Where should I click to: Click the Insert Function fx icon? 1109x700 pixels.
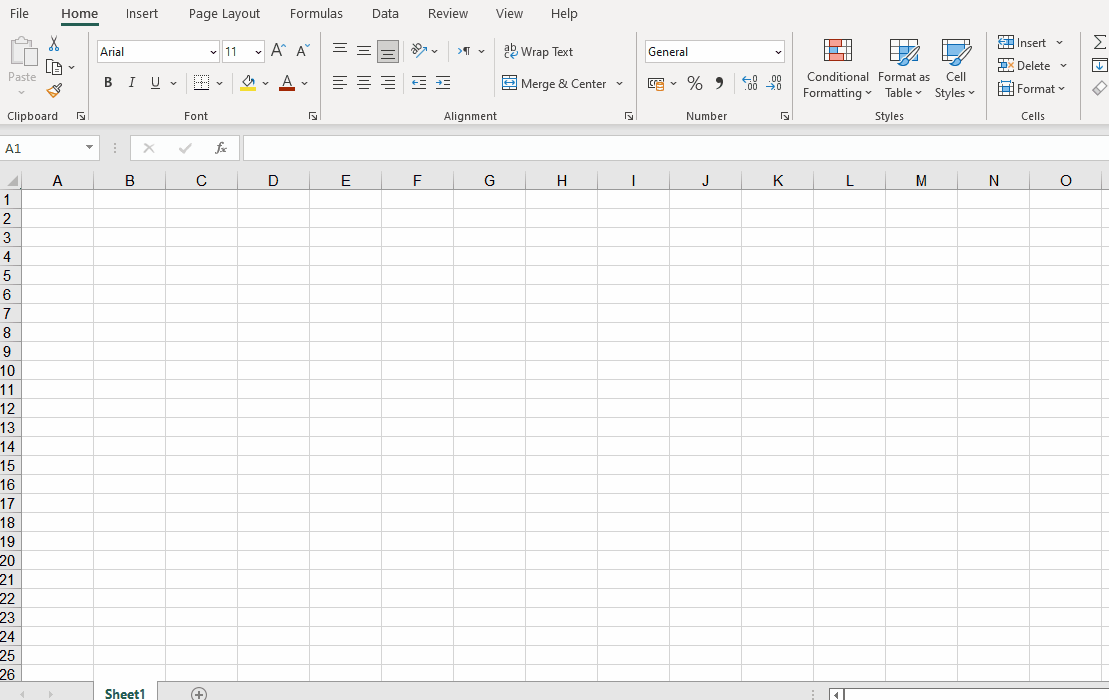221,148
